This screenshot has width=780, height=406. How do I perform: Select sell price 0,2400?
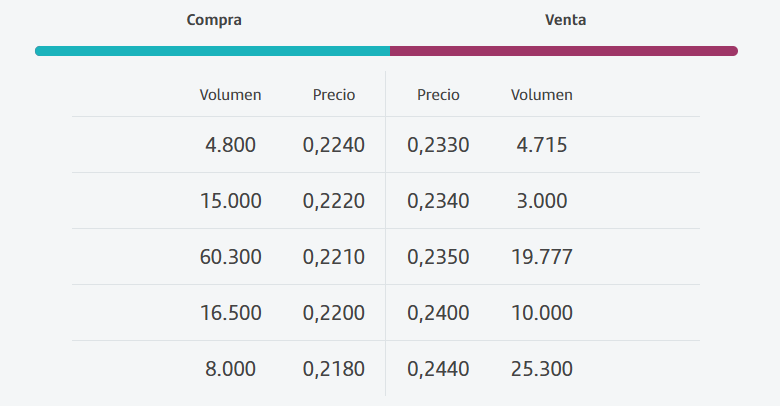(x=438, y=313)
